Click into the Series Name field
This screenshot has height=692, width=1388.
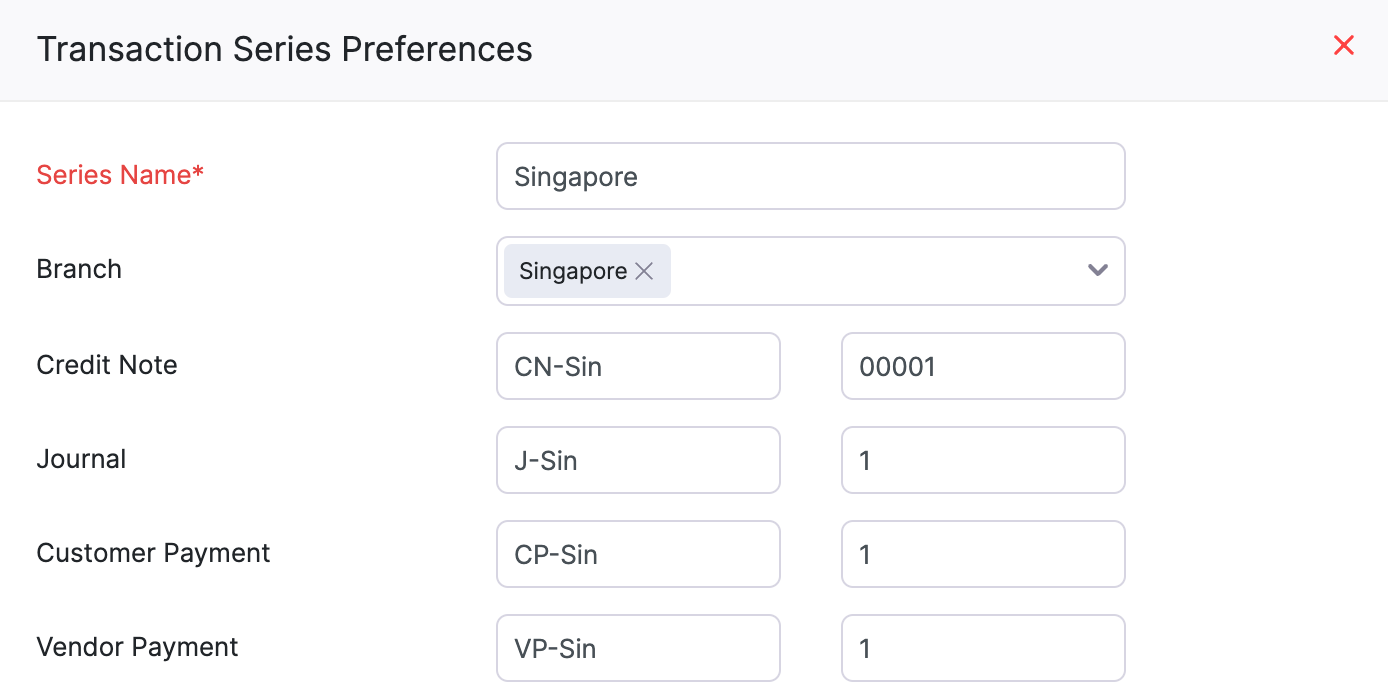[x=810, y=177]
